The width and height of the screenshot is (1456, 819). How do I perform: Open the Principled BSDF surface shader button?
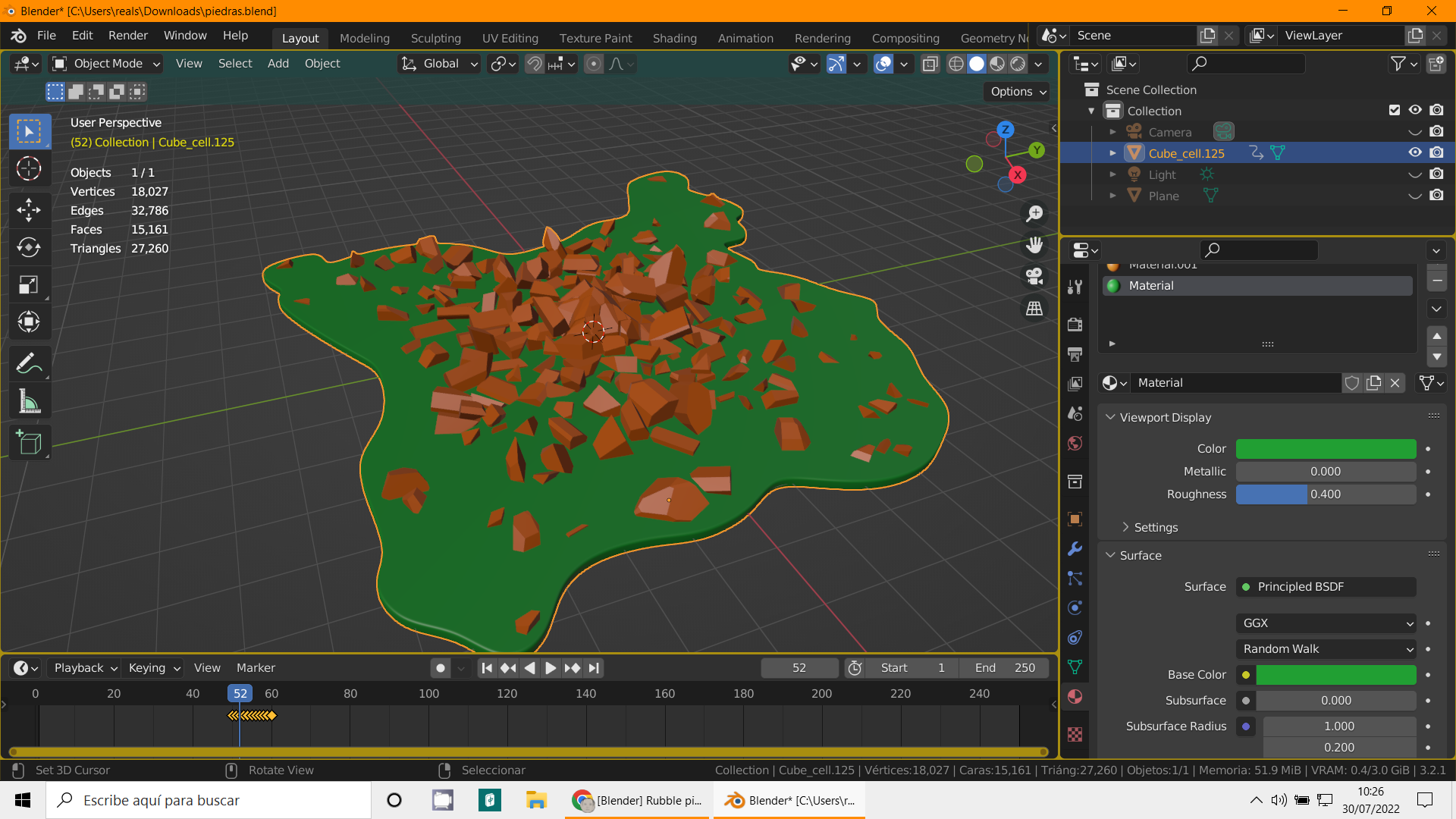click(x=1326, y=587)
